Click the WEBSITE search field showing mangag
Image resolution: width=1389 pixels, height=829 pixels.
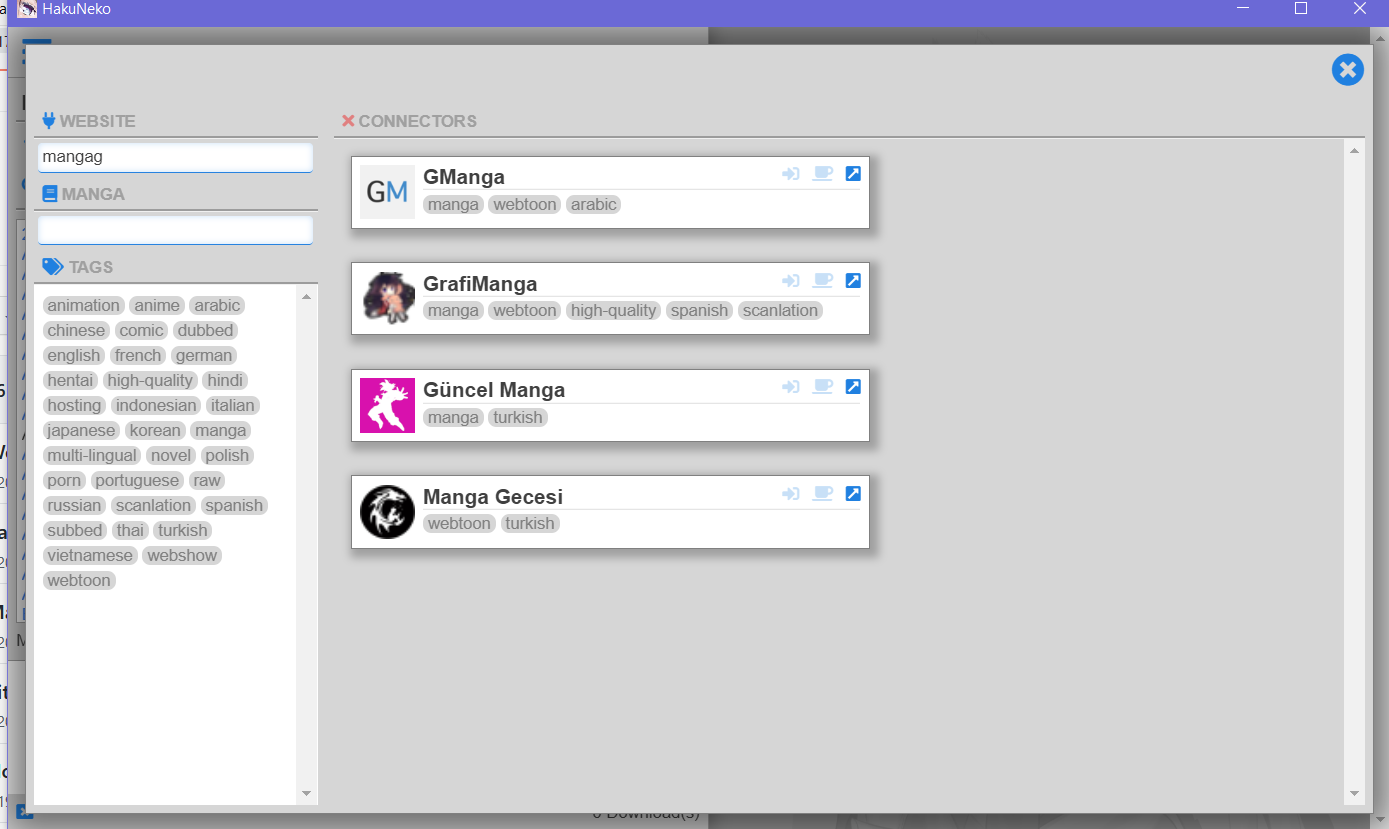[175, 157]
